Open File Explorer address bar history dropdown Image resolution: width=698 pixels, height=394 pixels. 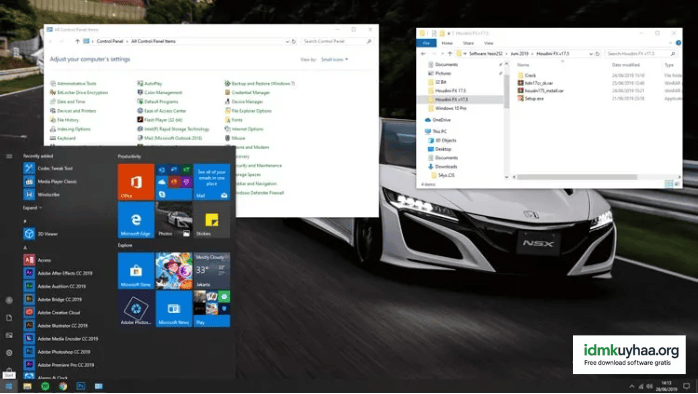591,53
